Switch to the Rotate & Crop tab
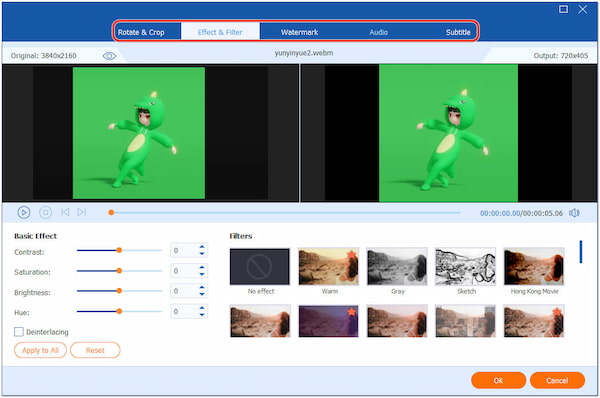The image size is (600, 398). [x=141, y=32]
